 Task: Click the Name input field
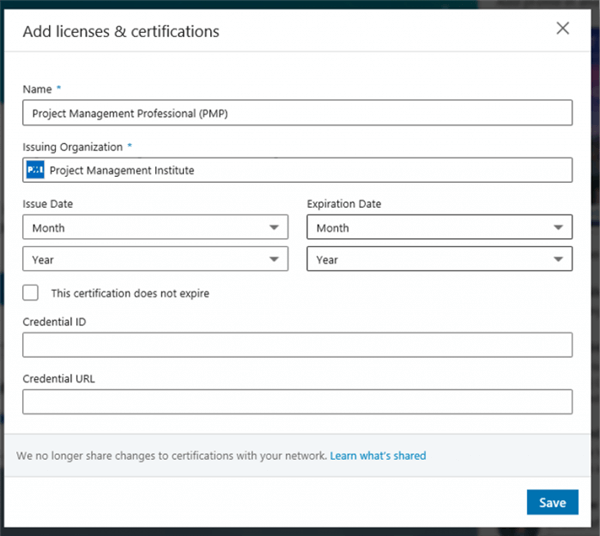[x=297, y=113]
